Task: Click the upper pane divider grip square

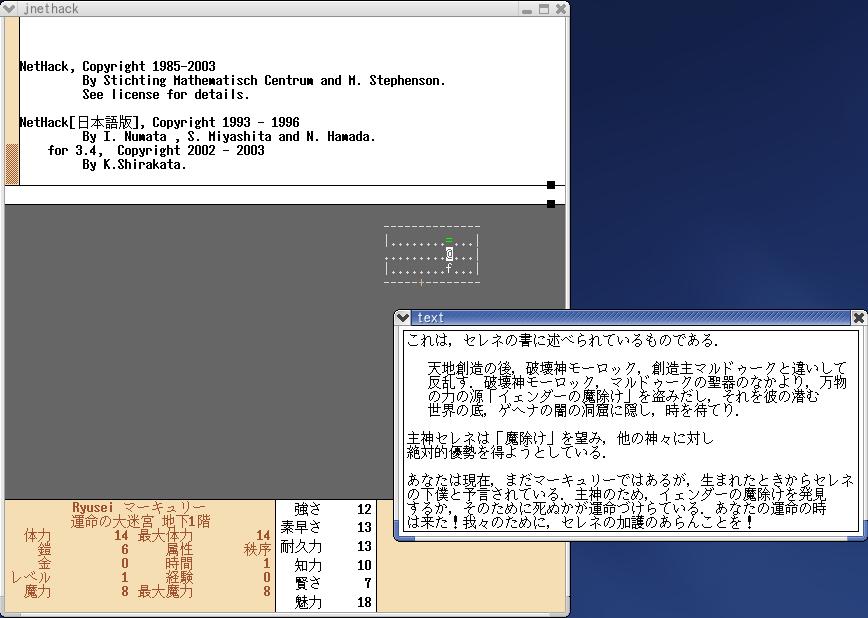Action: [551, 185]
